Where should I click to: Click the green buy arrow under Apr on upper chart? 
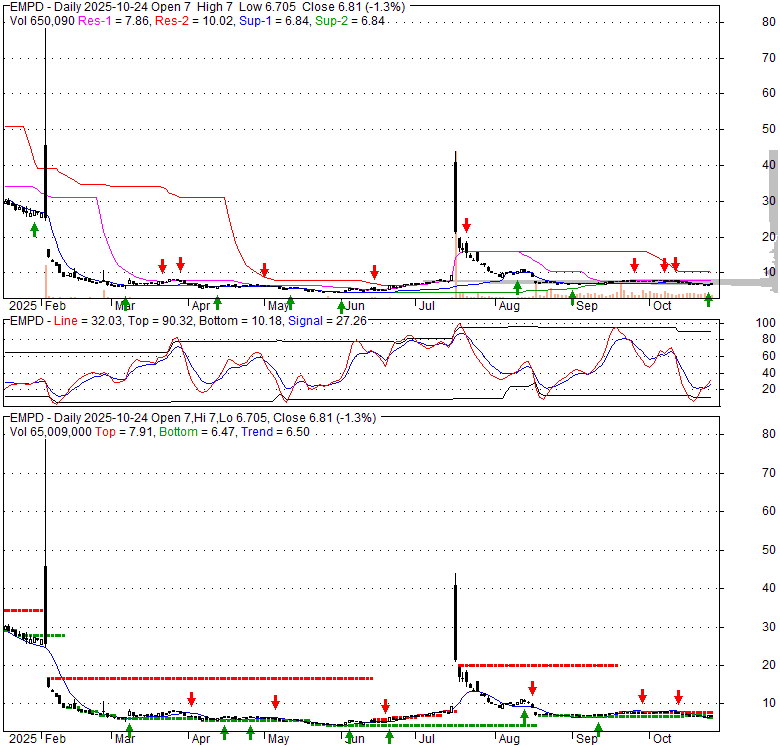click(x=217, y=302)
